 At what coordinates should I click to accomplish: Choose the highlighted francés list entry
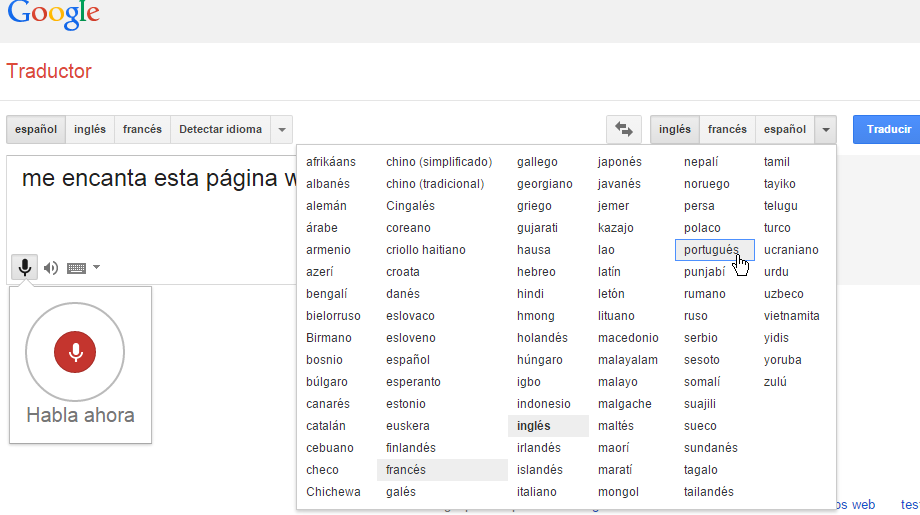pyautogui.click(x=442, y=470)
